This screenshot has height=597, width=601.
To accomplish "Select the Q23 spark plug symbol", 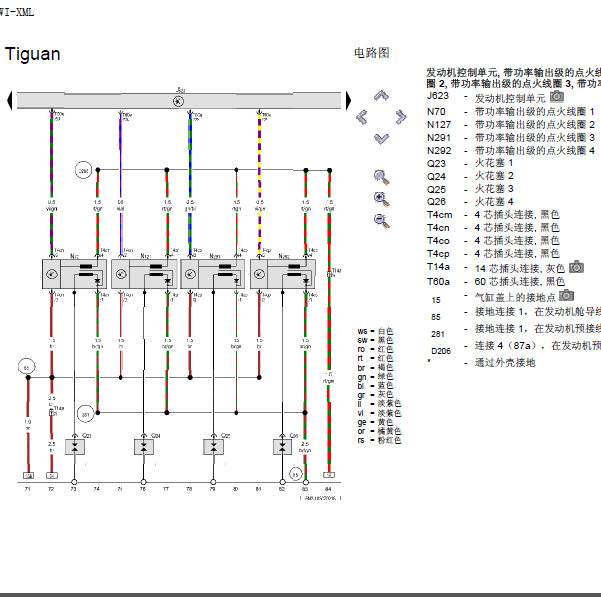I will (75, 447).
